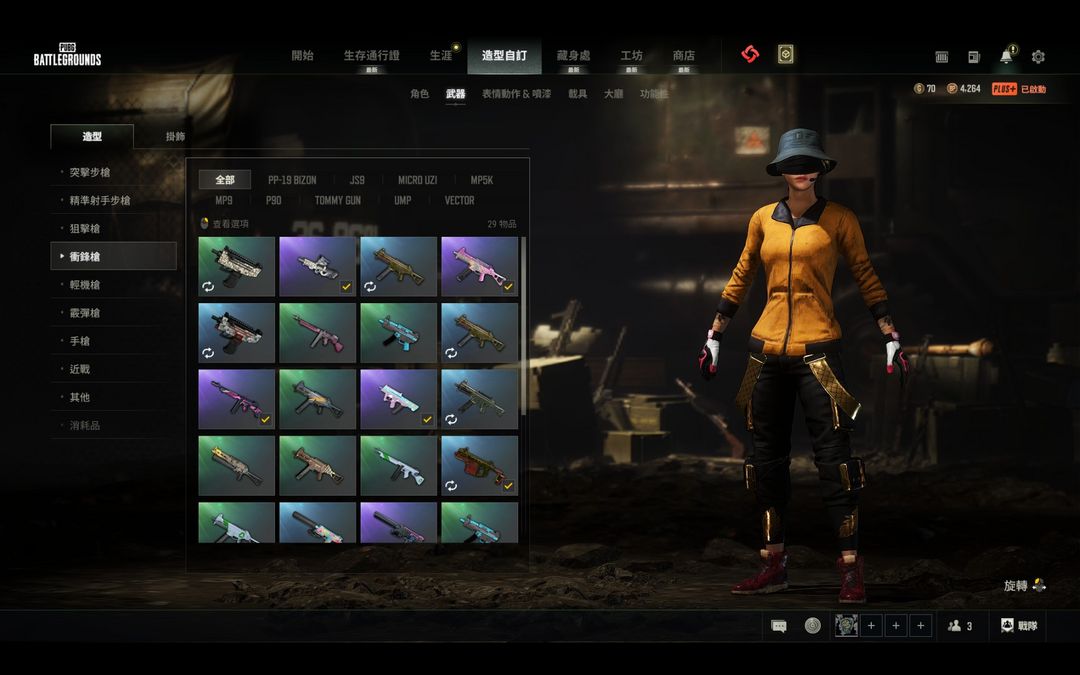Open the 大廳 sub-tab
Screen dimensions: 1080x675
click(614, 94)
